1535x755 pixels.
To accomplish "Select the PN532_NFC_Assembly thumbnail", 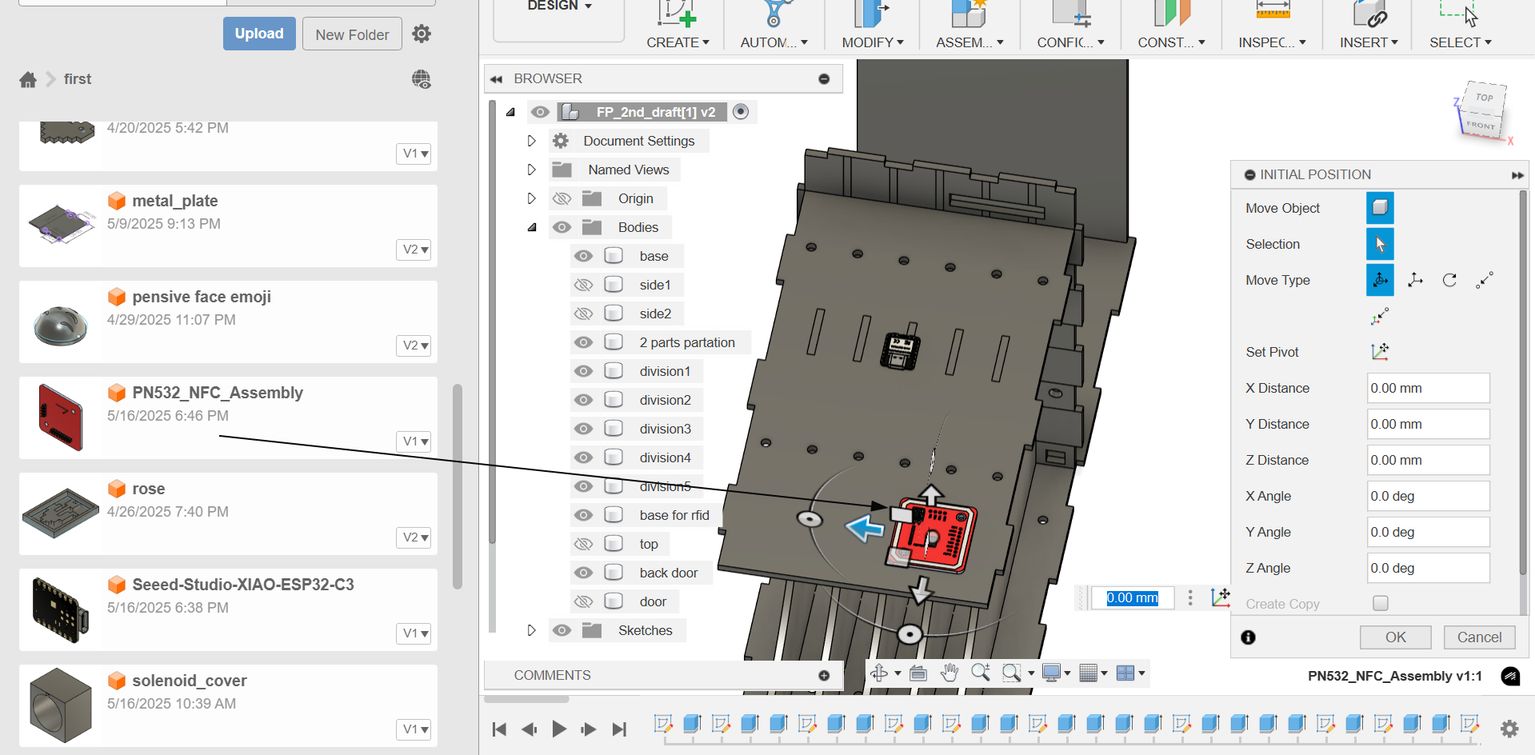I will [62, 415].
